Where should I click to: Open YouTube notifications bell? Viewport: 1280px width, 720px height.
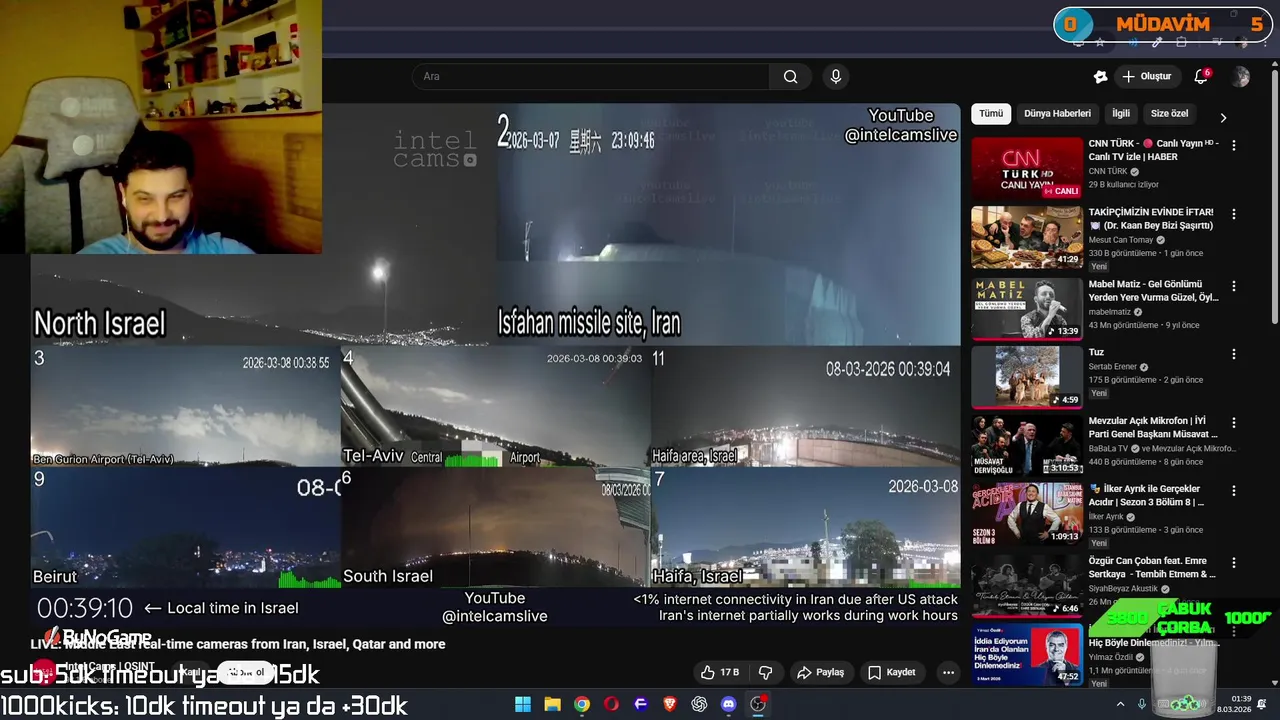(1201, 77)
